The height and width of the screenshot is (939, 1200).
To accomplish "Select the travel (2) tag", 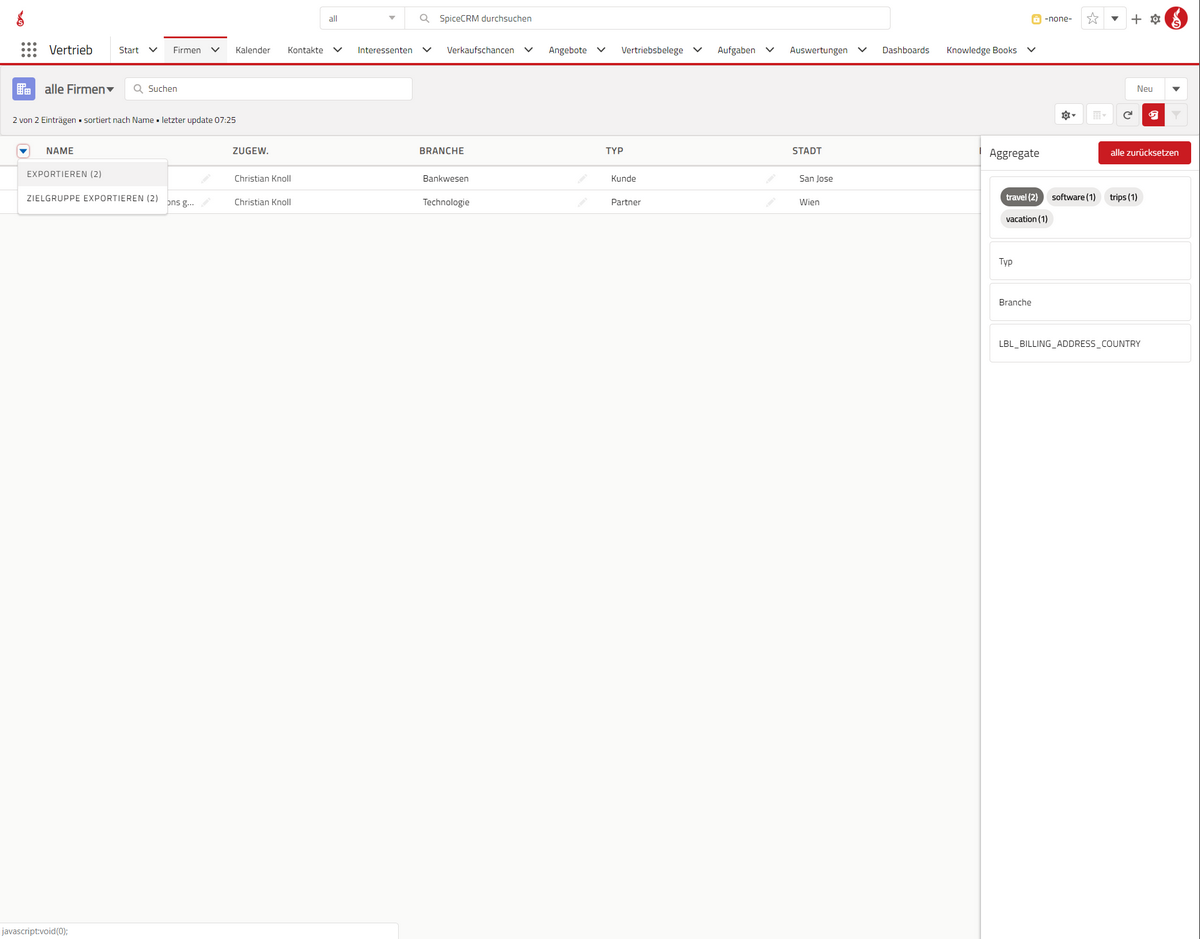I will (1022, 197).
